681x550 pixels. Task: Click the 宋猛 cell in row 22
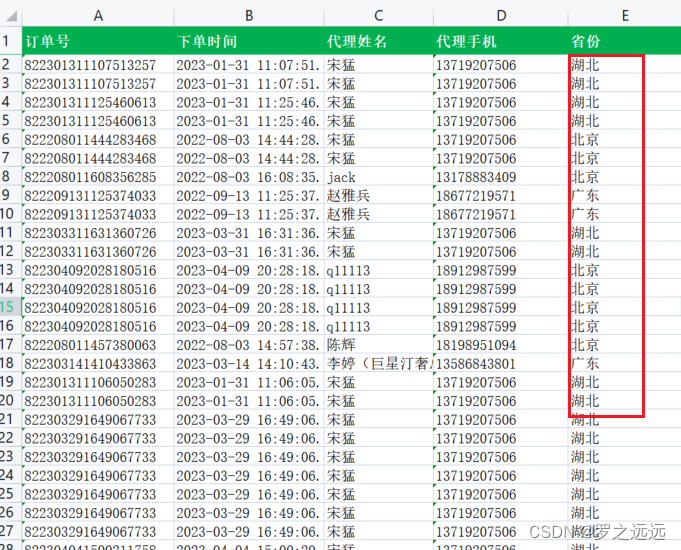tap(378, 438)
